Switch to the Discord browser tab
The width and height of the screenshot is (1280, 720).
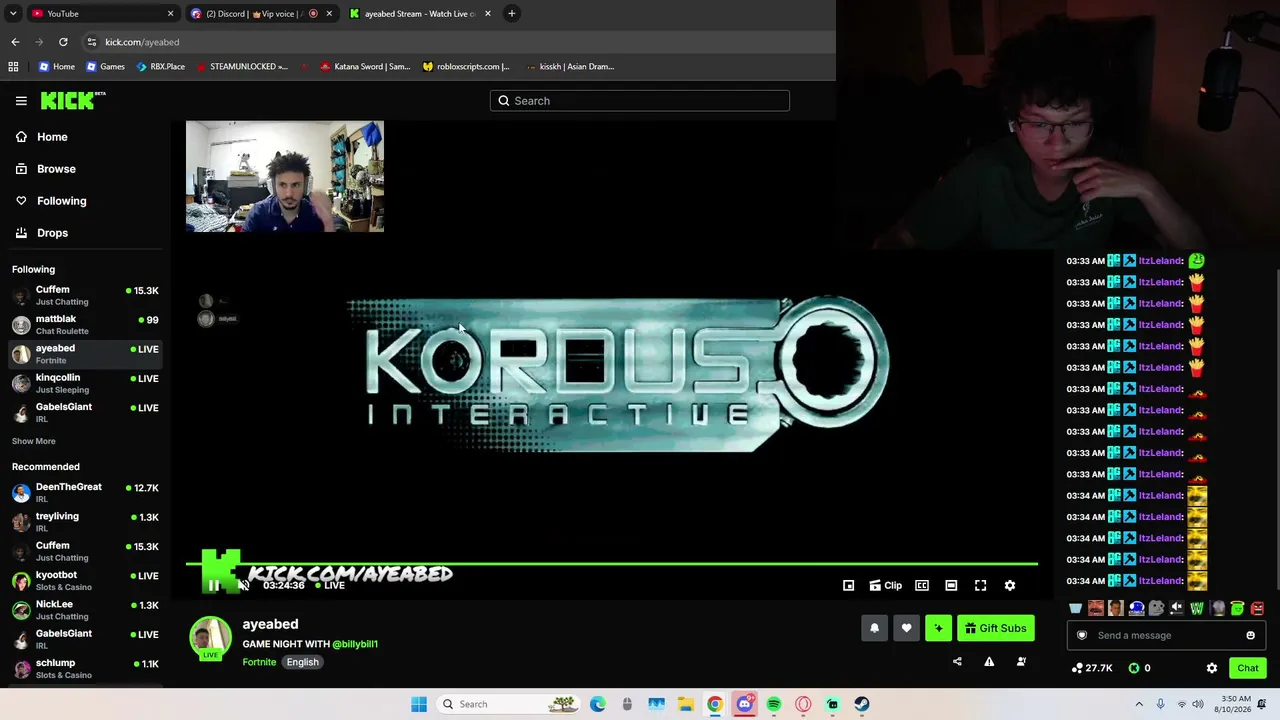pos(262,13)
